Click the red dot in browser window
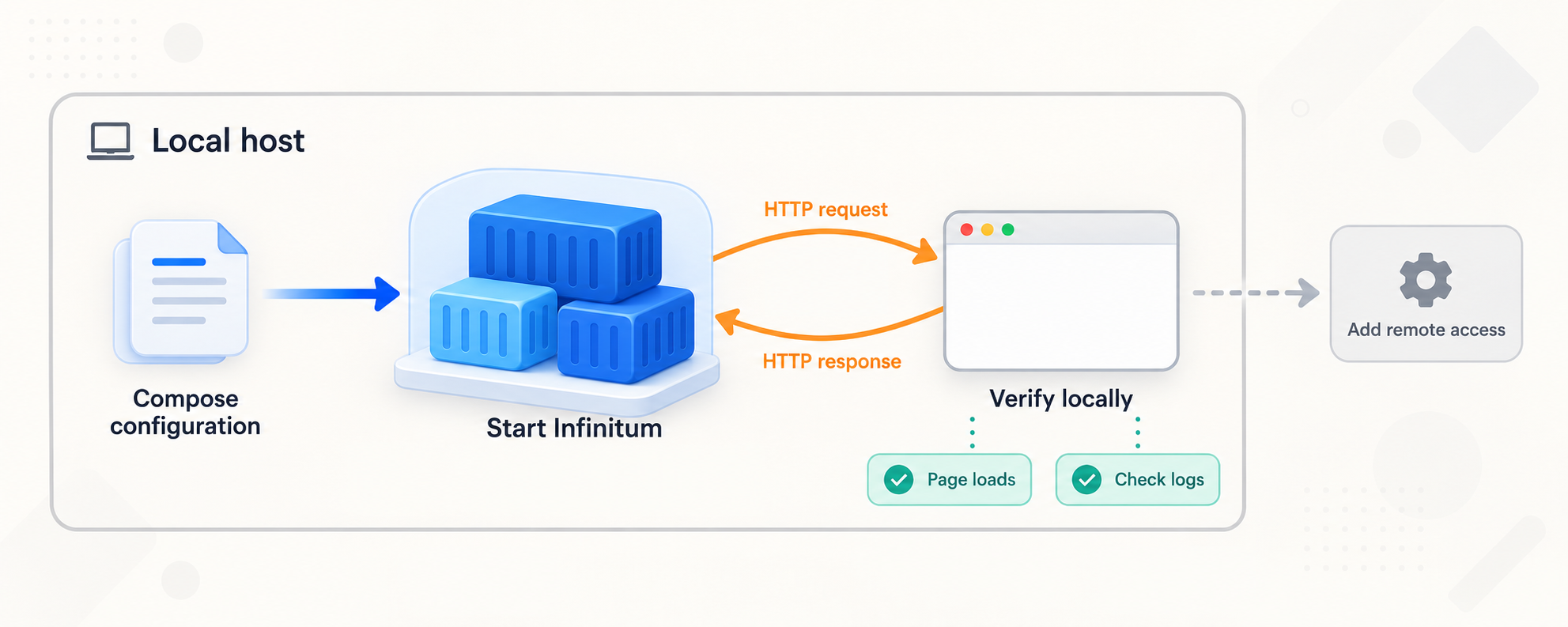Image resolution: width=1568 pixels, height=627 pixels. click(x=966, y=229)
